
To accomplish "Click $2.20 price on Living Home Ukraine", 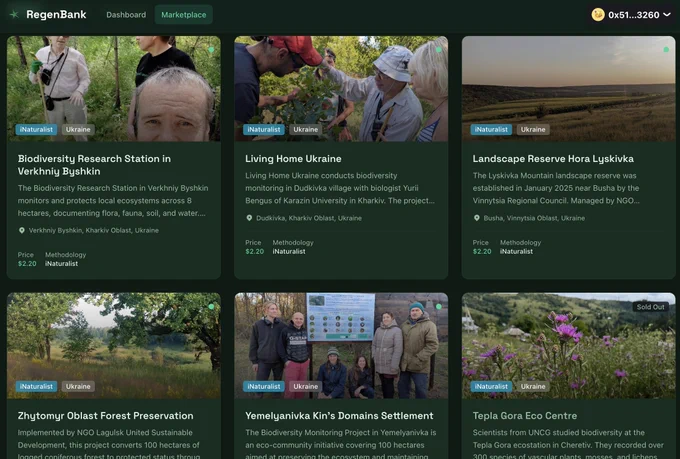I will point(255,251).
